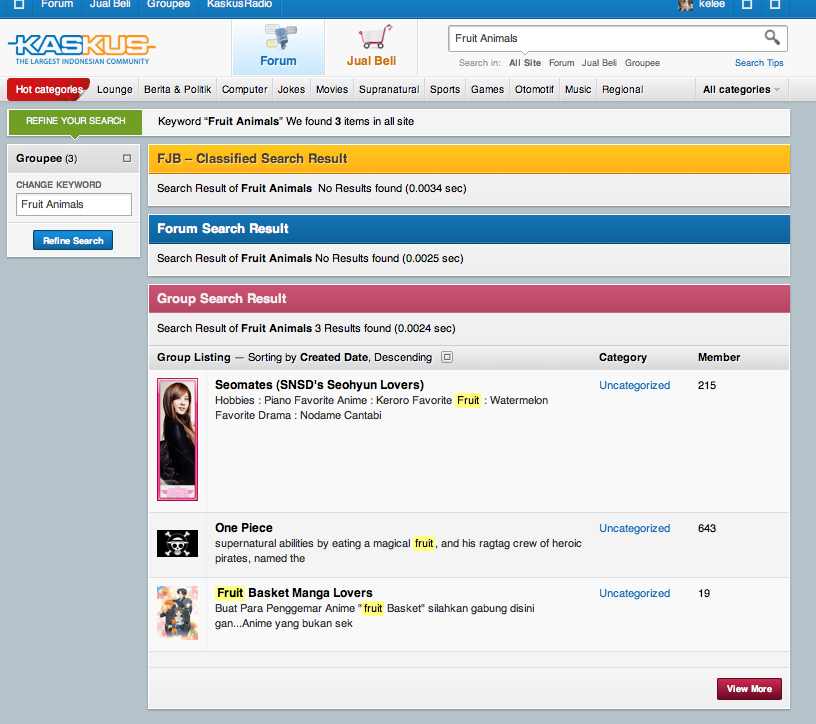Expand the All categories dropdown

[741, 90]
